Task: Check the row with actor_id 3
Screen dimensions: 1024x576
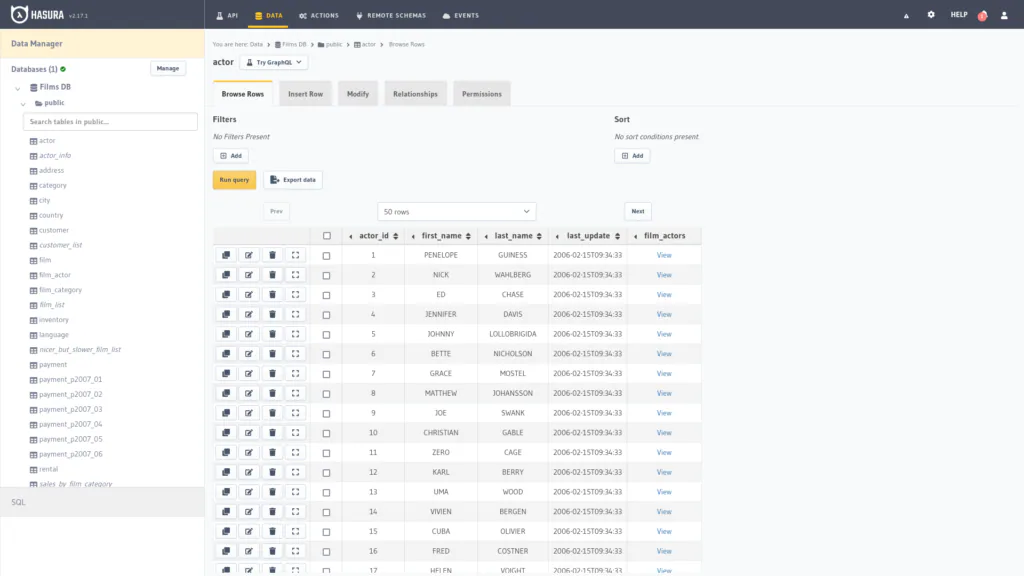Action: pos(327,295)
